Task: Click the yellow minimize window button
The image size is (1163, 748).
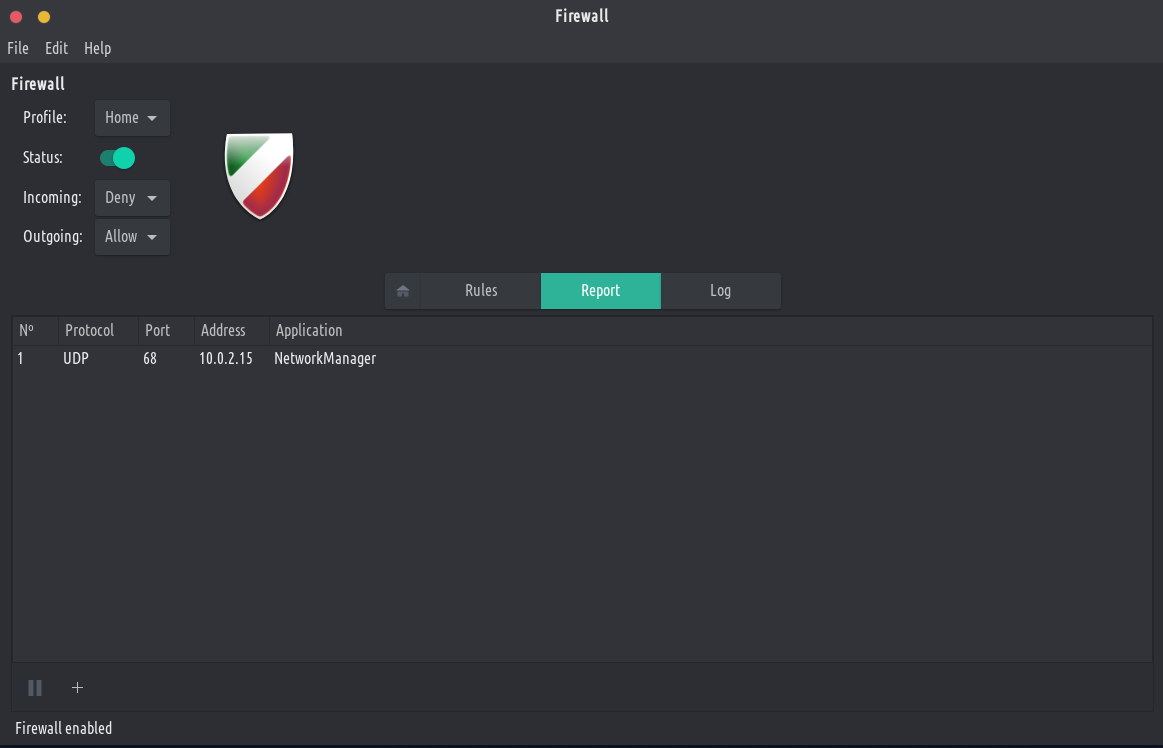Action: (x=44, y=16)
